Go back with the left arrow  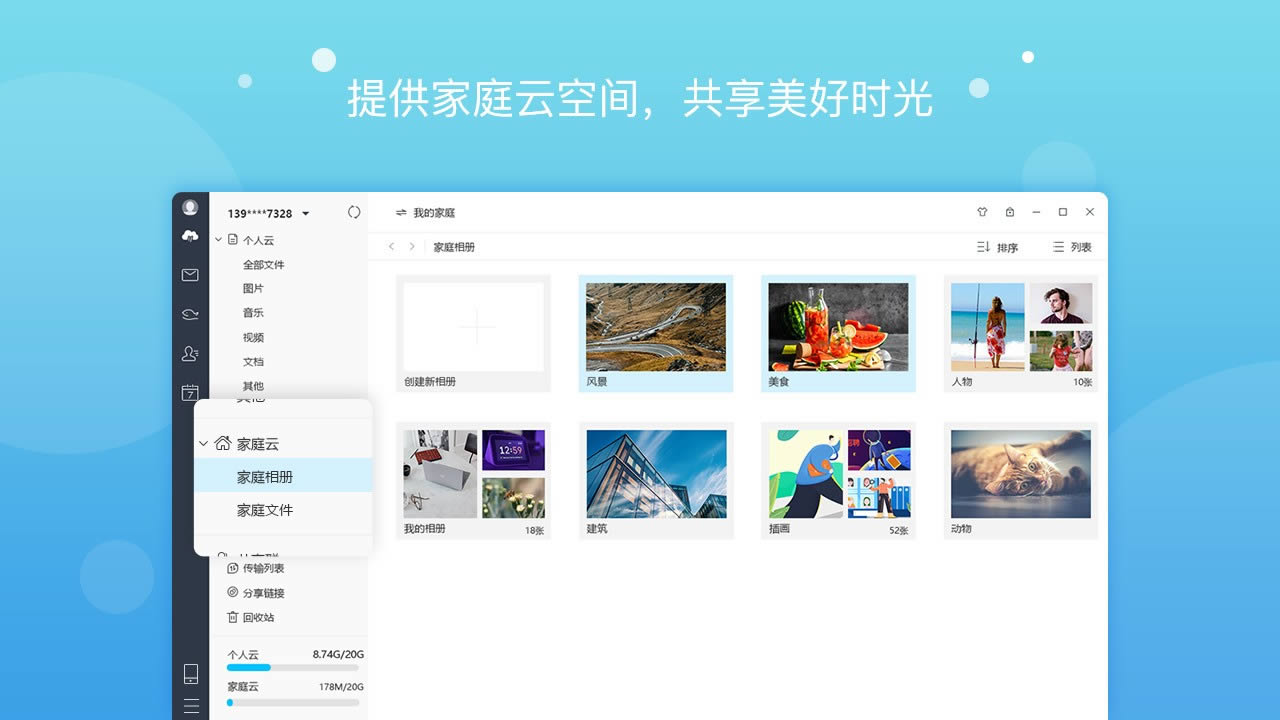click(x=391, y=246)
